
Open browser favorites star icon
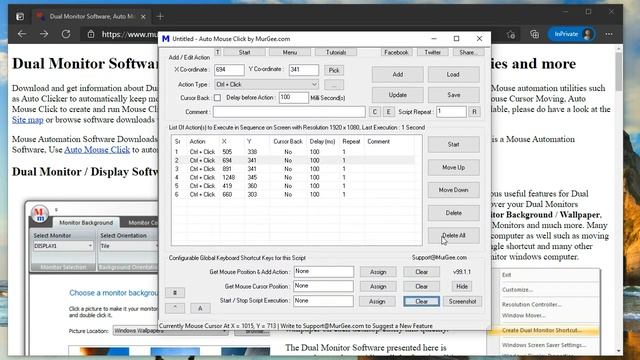coord(511,35)
